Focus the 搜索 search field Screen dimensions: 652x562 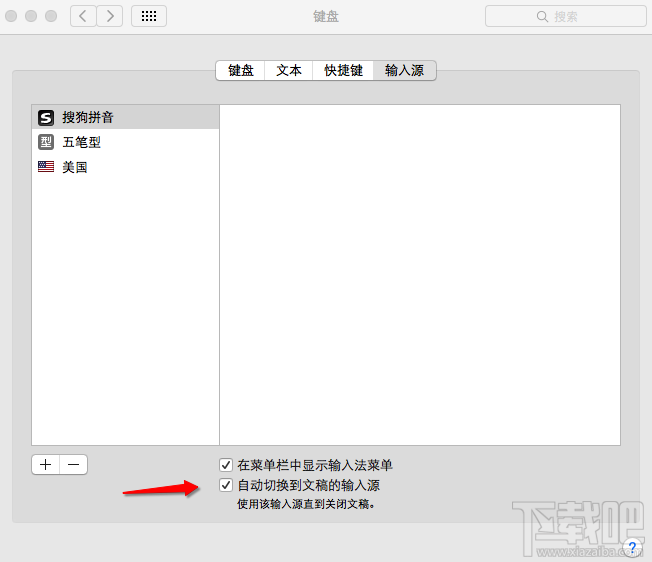coord(566,16)
